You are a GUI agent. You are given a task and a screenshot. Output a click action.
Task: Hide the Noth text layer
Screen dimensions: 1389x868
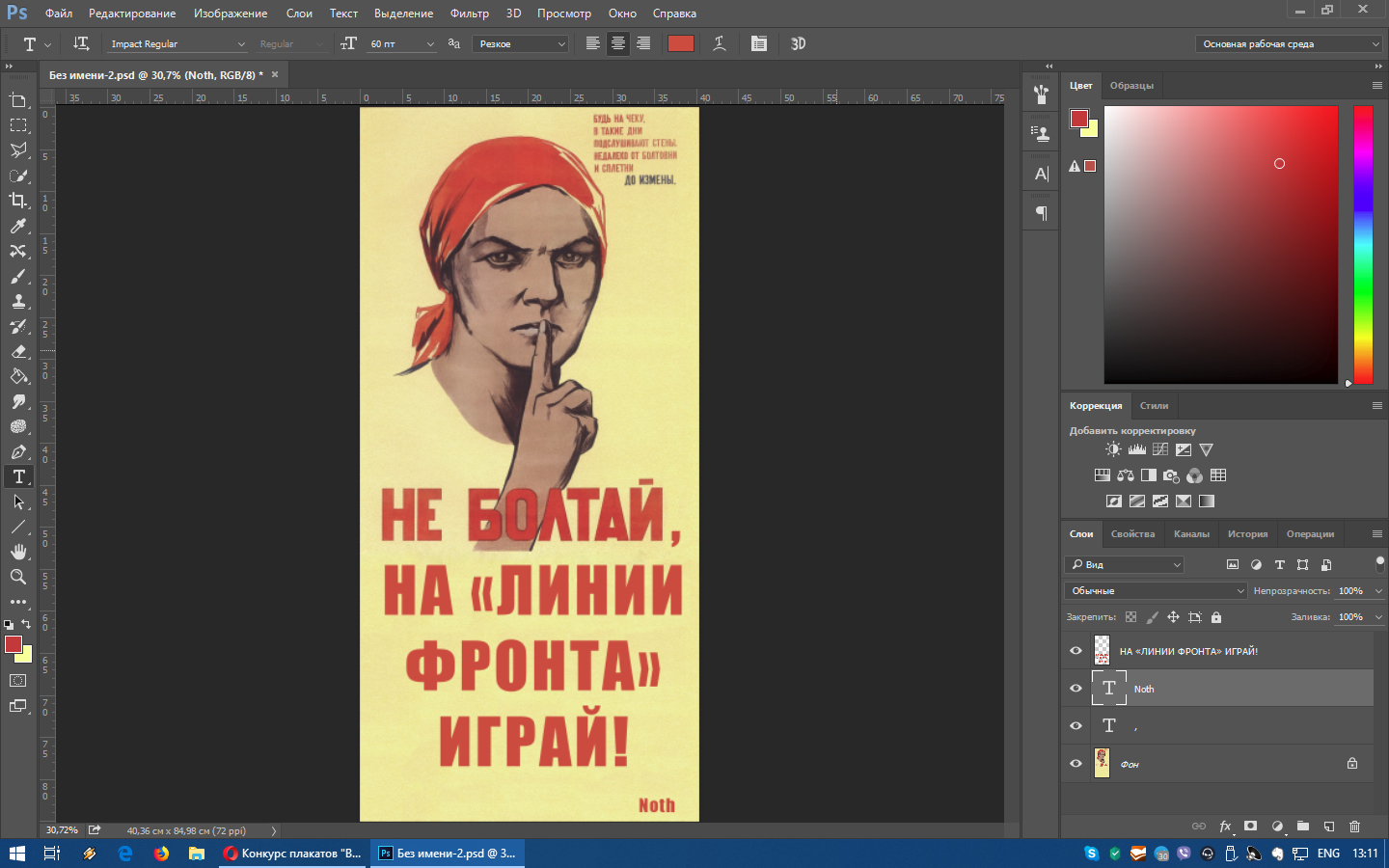pyautogui.click(x=1076, y=689)
